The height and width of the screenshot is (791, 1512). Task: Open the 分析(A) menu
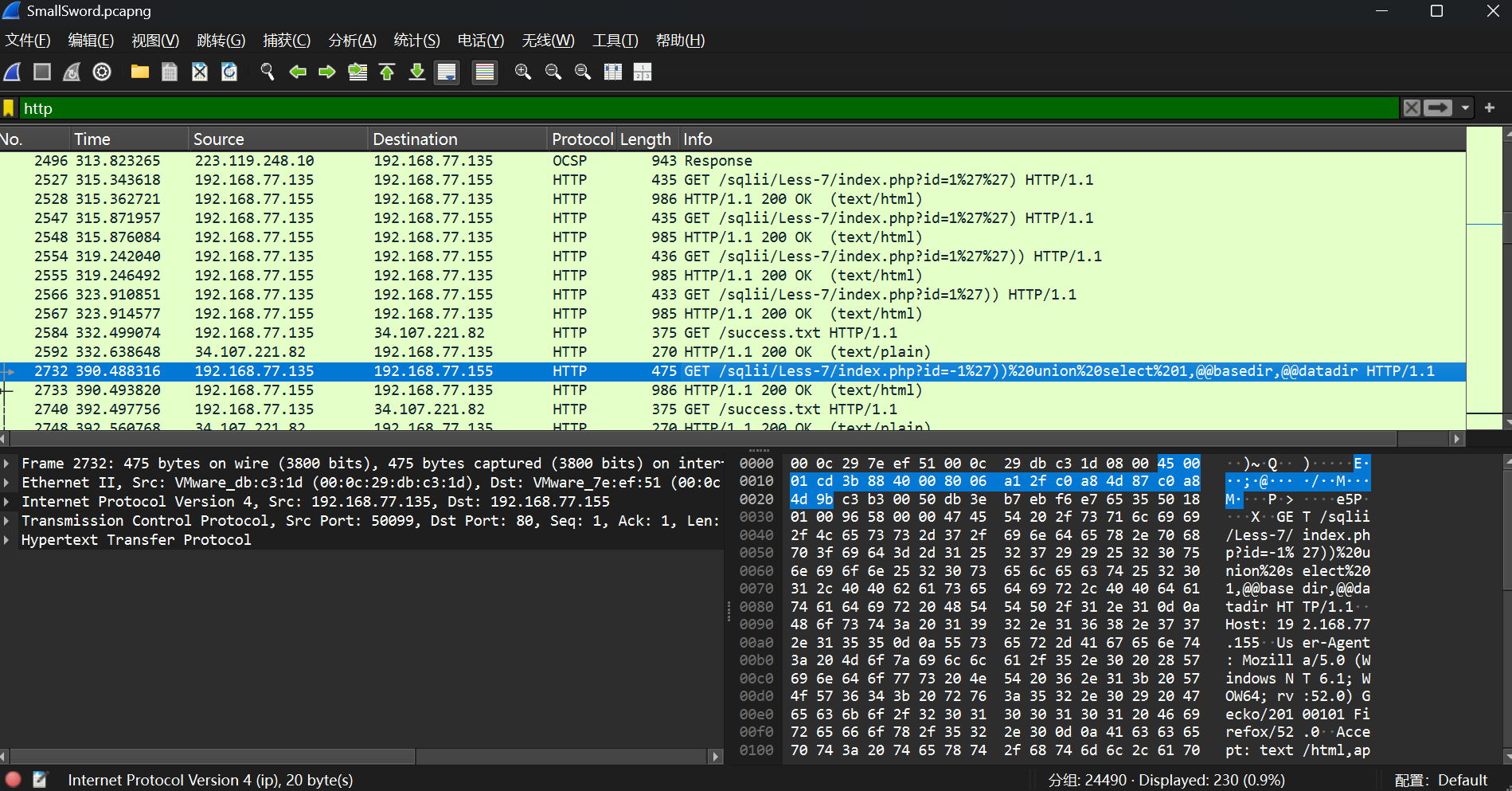pyautogui.click(x=352, y=41)
